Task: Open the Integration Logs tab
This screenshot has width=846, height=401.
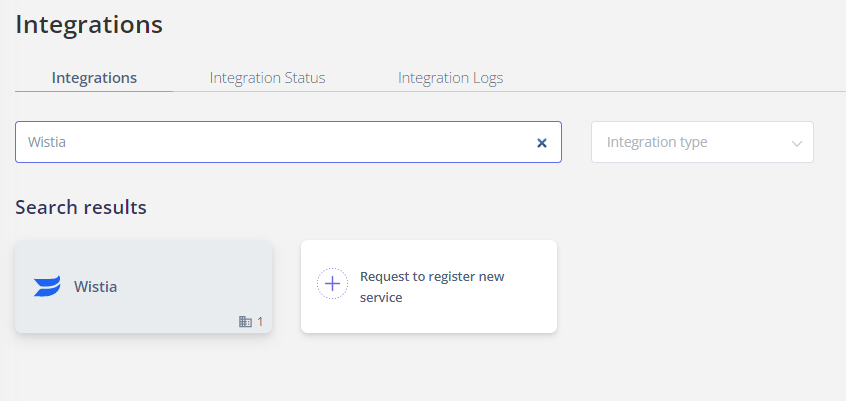Action: point(451,78)
